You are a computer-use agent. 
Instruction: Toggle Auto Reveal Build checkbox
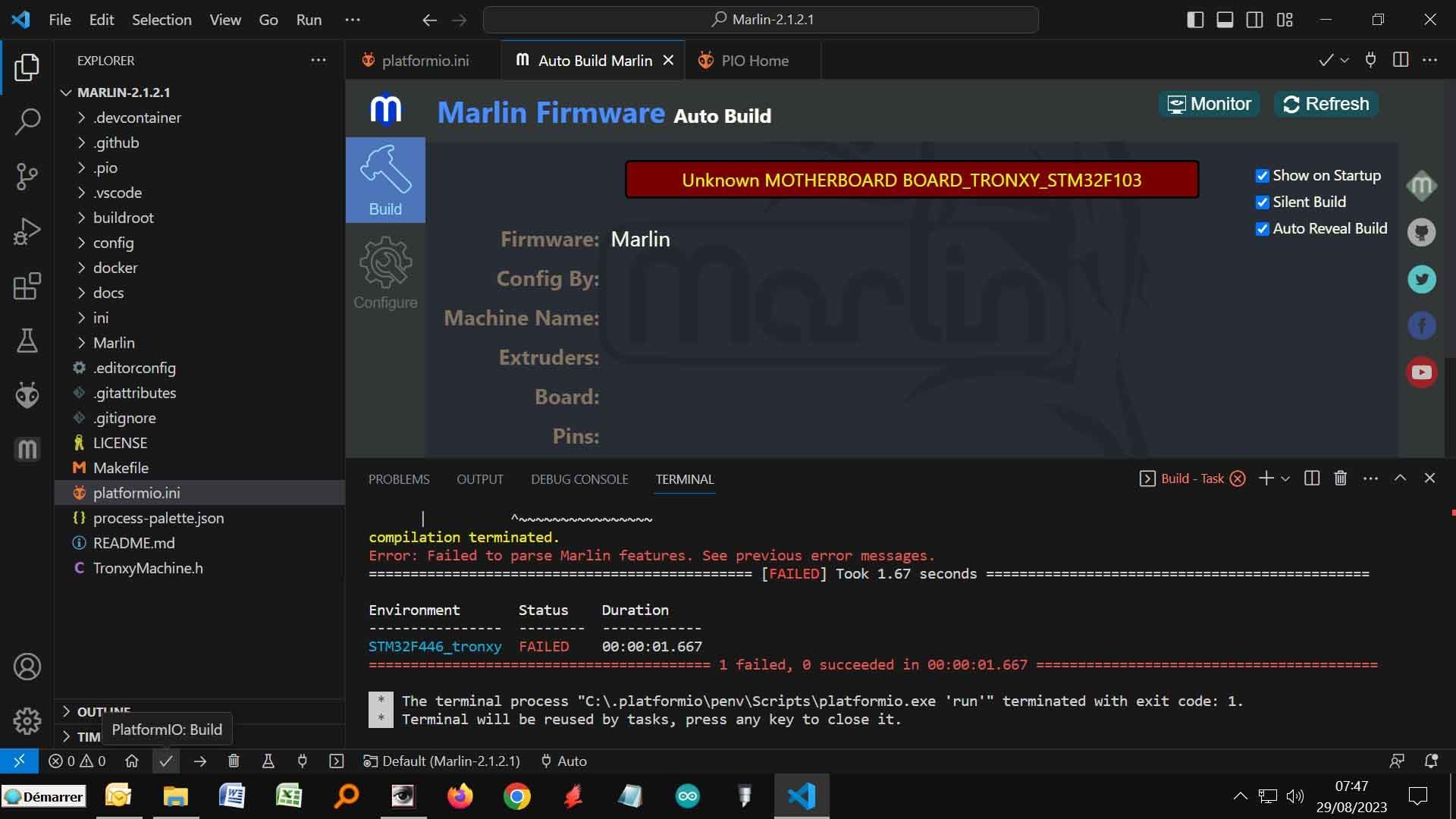(x=1263, y=229)
